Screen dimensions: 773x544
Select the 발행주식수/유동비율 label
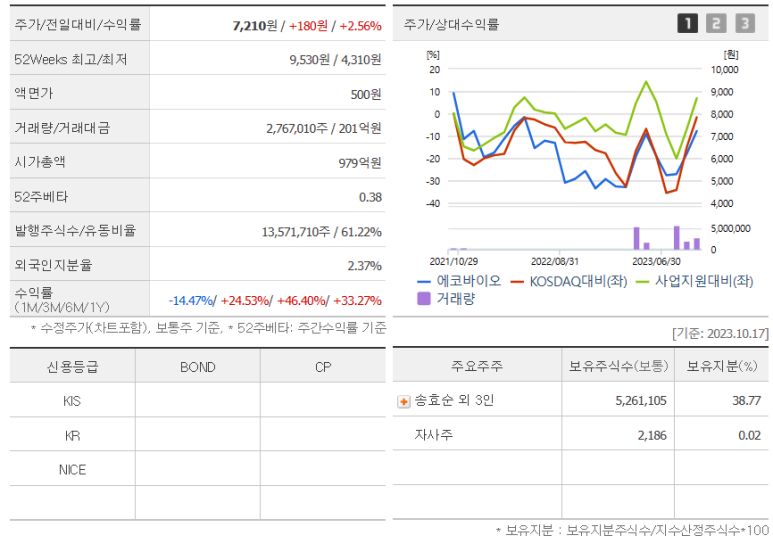click(x=75, y=230)
